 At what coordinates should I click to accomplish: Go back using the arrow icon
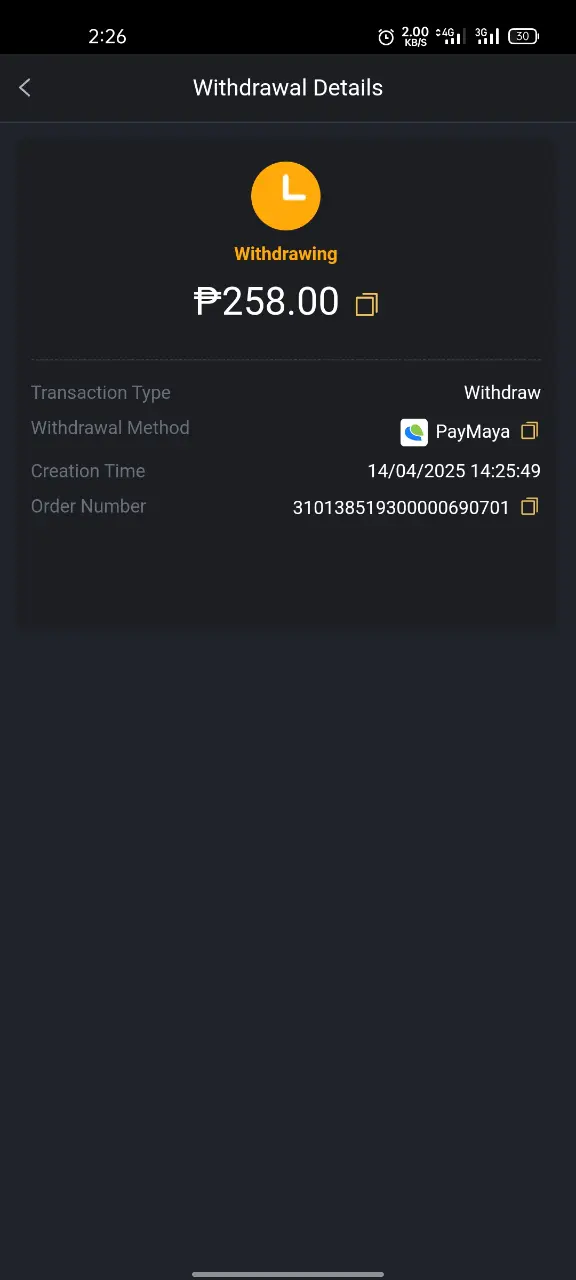pos(25,88)
